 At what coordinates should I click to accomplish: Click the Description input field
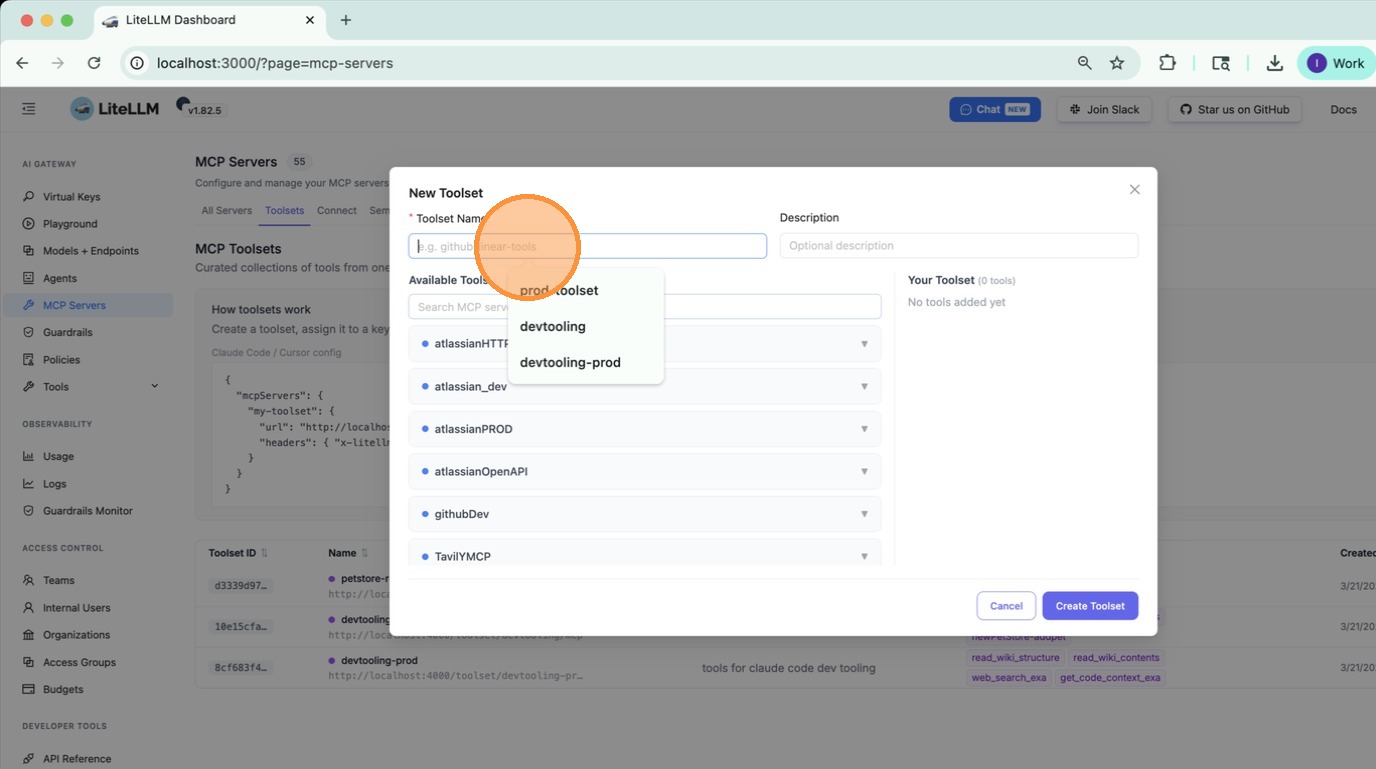(959, 246)
